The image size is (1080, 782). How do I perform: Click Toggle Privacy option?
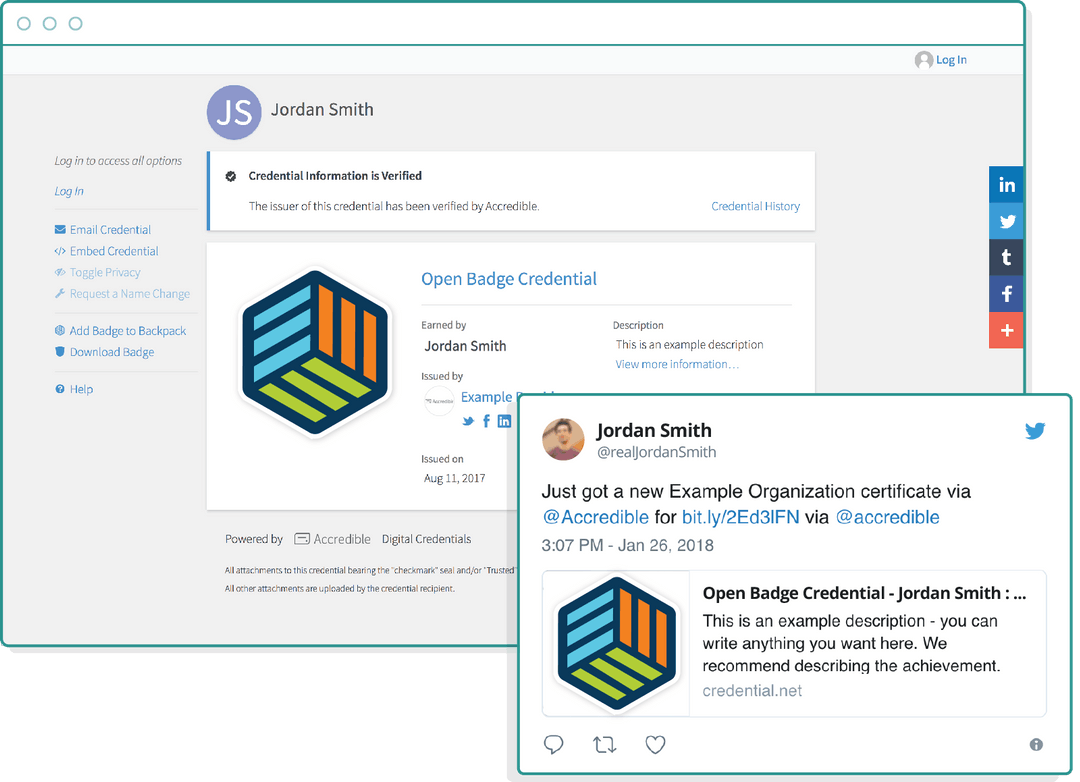pyautogui.click(x=105, y=273)
